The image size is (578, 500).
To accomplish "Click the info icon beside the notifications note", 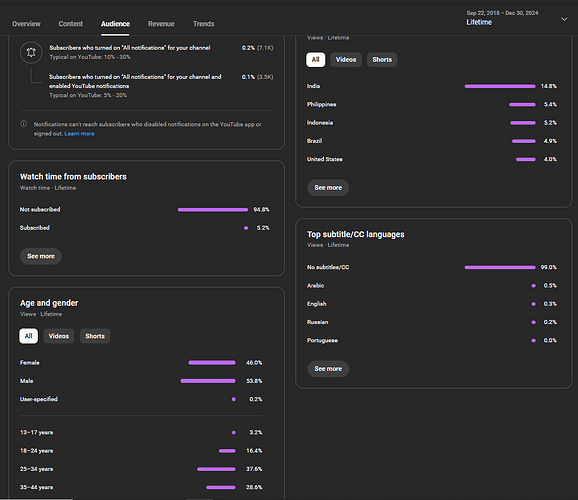I will [x=24, y=124].
